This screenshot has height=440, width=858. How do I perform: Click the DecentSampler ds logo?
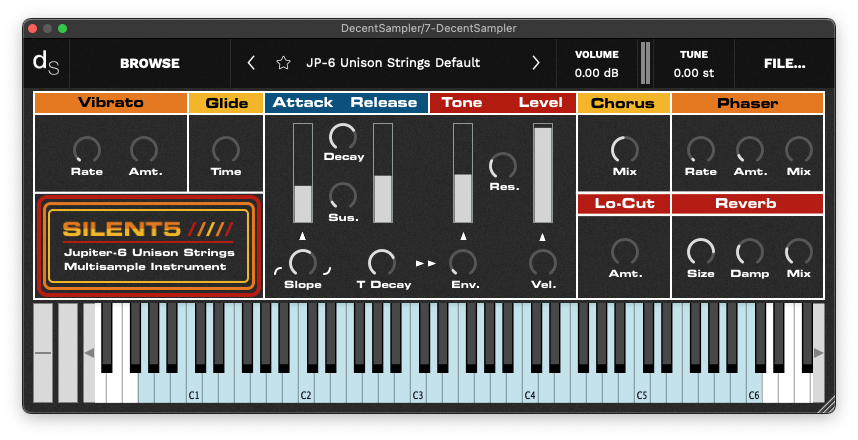(46, 63)
